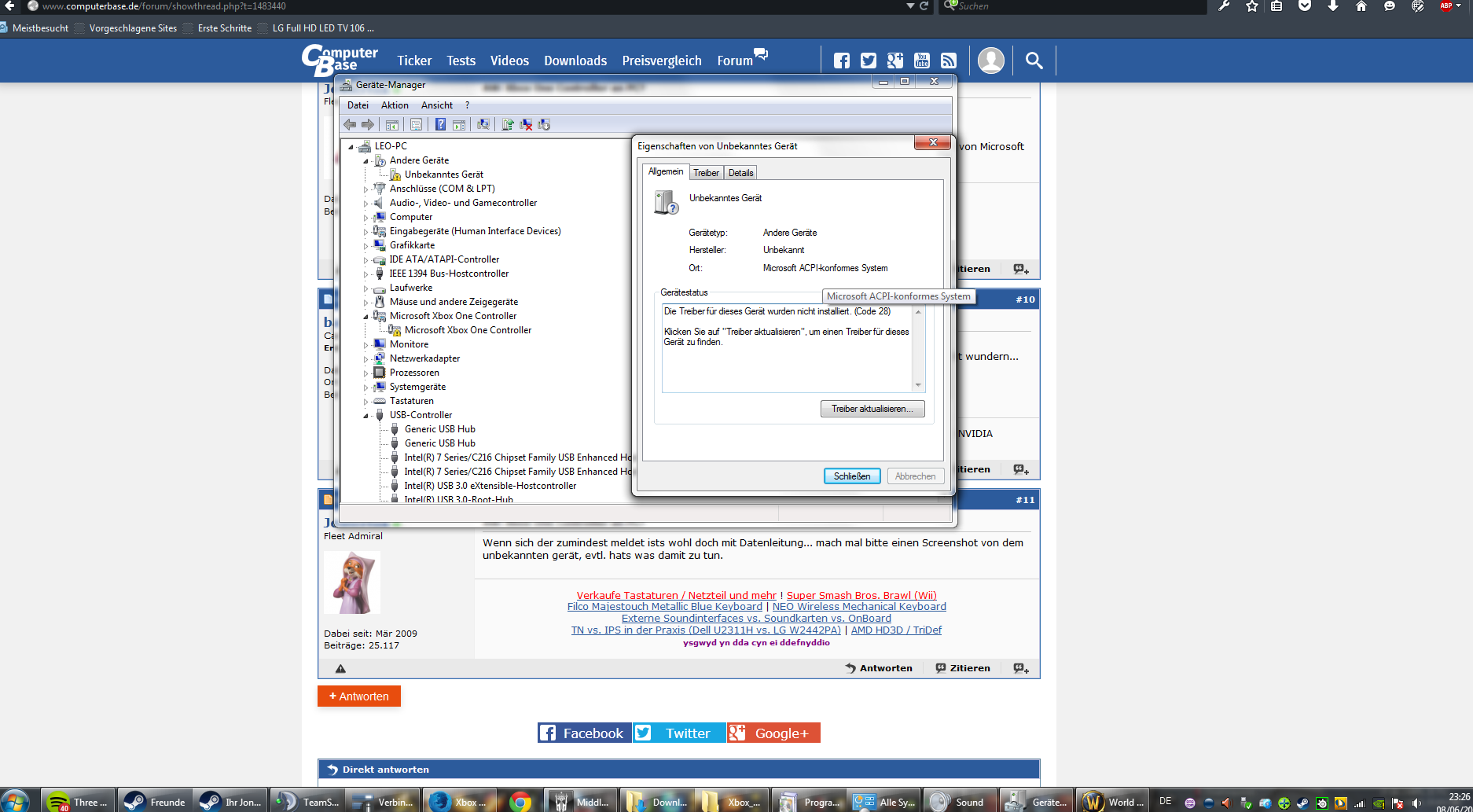
Task: Select Allgemein tab in properties dialog
Action: [666, 171]
